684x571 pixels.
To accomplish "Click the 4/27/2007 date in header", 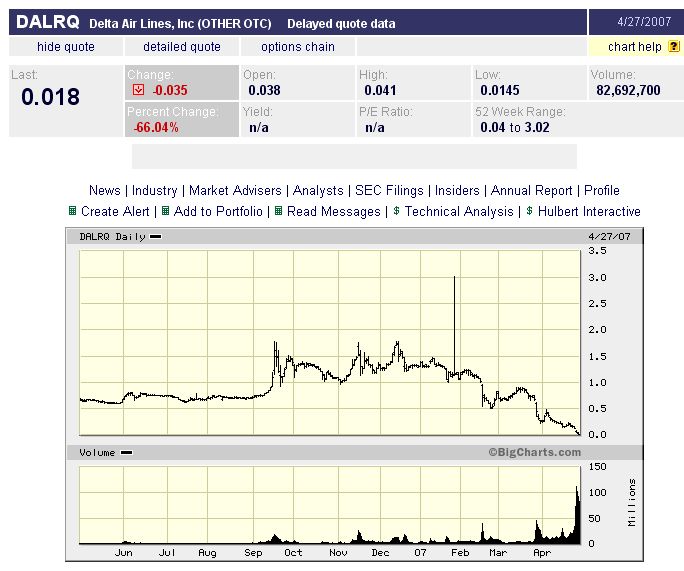I will [x=644, y=22].
